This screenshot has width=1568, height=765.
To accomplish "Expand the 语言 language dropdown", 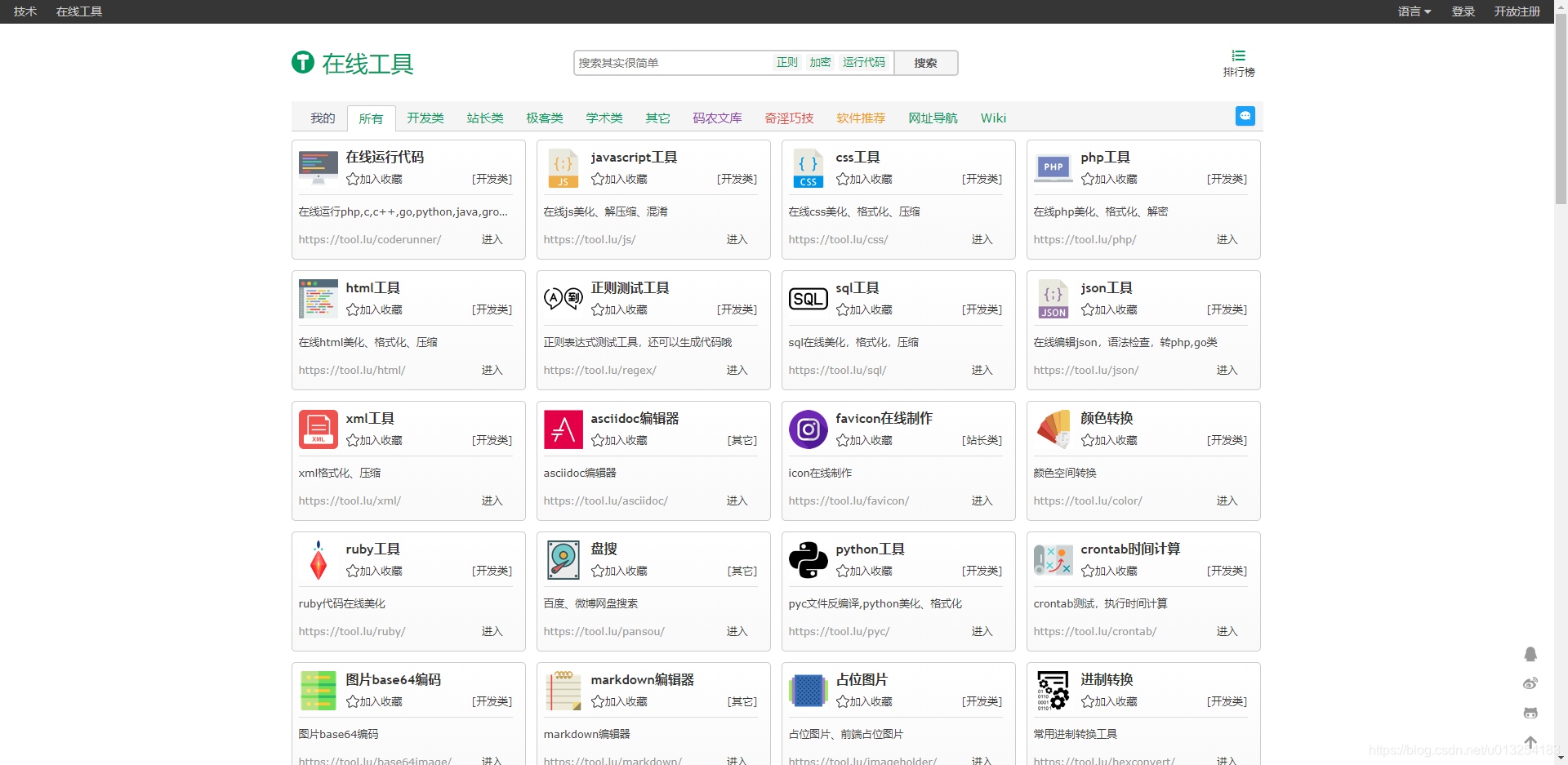I will (1414, 11).
